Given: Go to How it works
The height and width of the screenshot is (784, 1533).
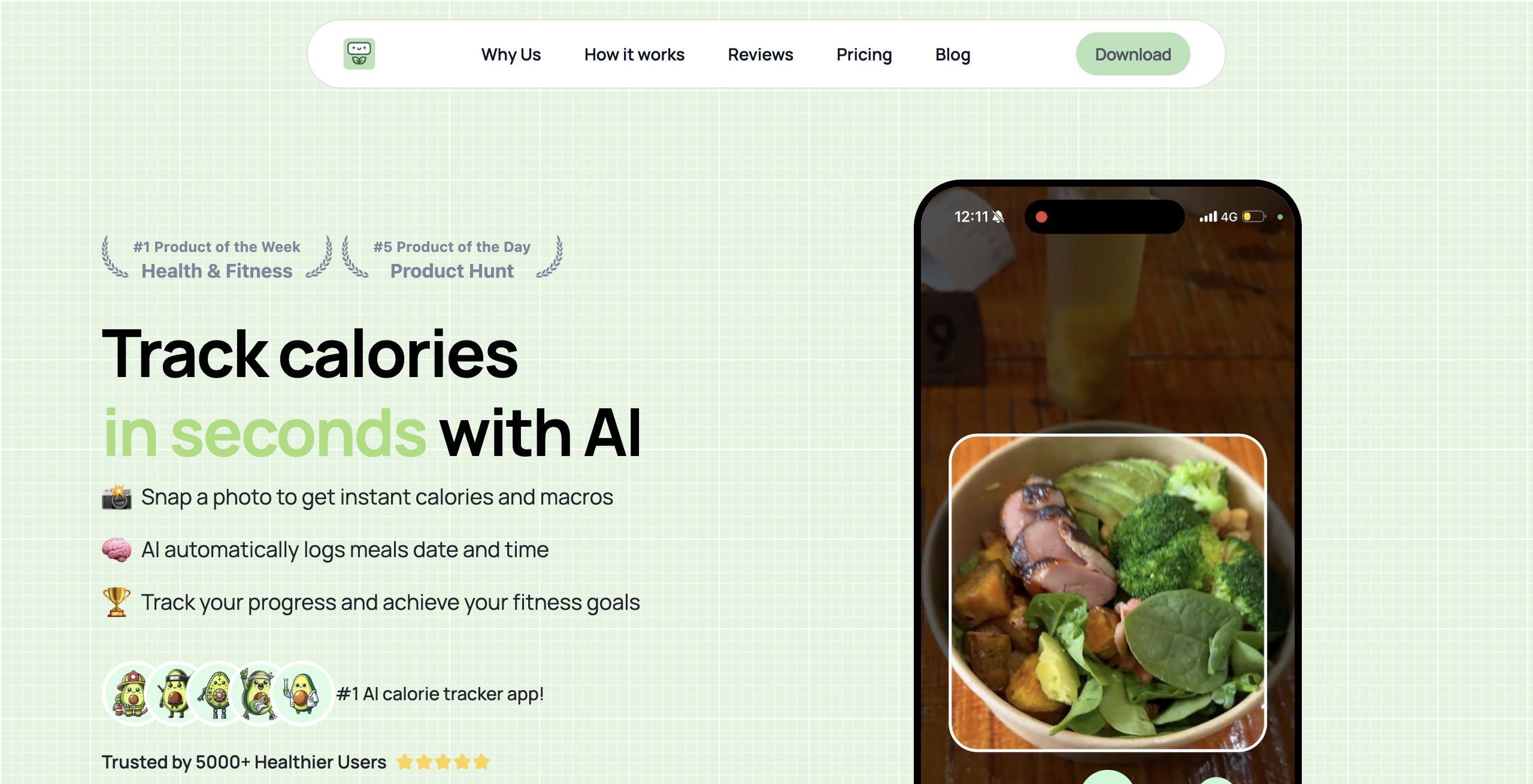Looking at the screenshot, I should click(634, 54).
